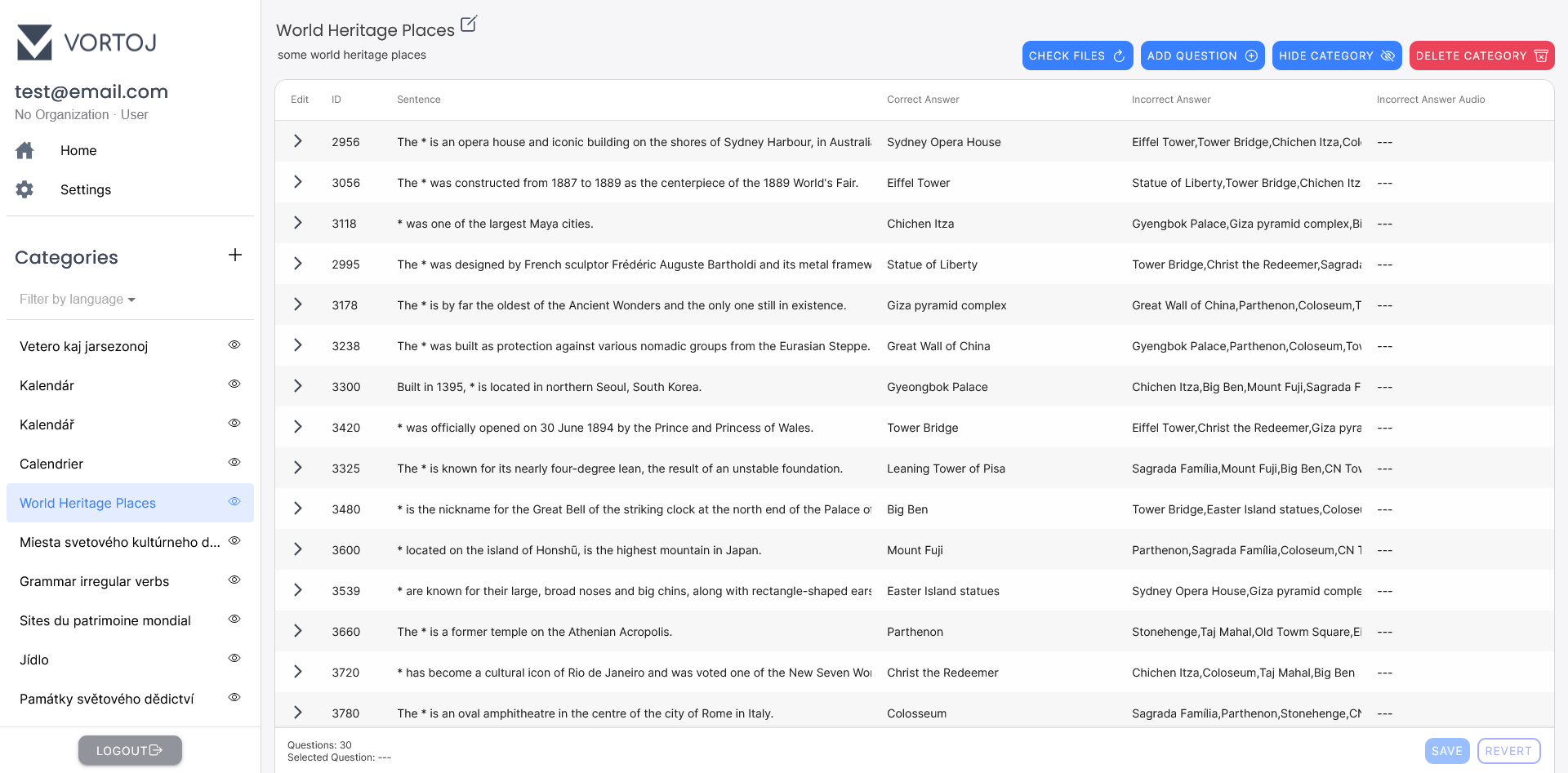
Task: Click the Sentence column header
Action: point(418,100)
